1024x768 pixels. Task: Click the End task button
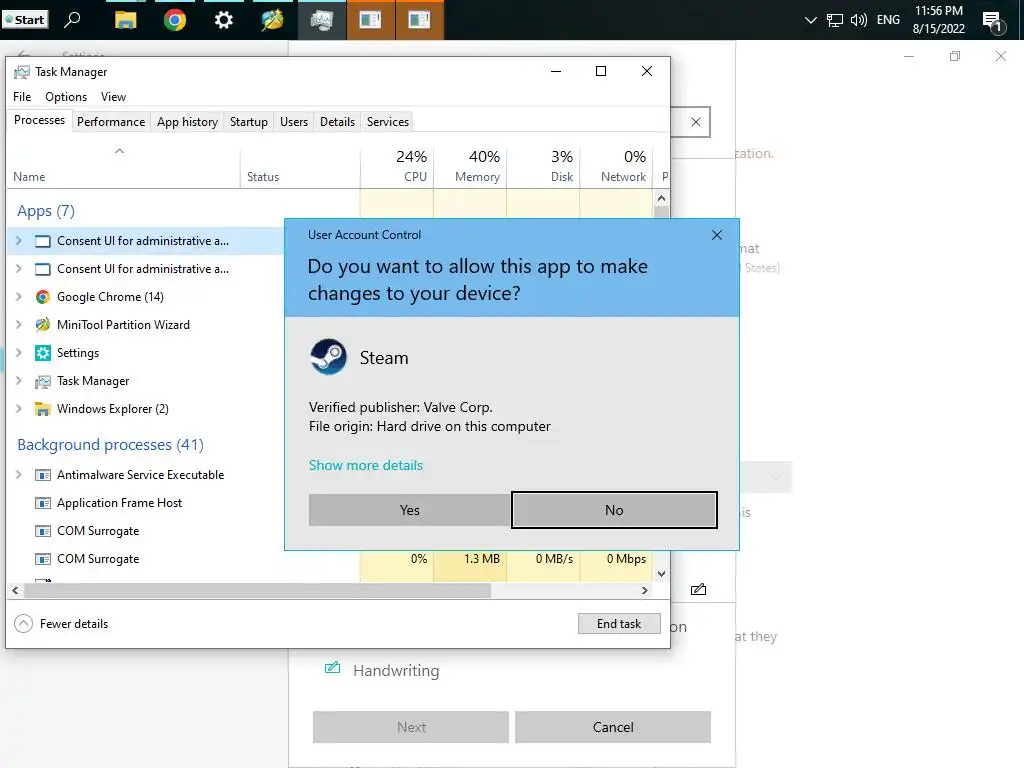coord(618,624)
